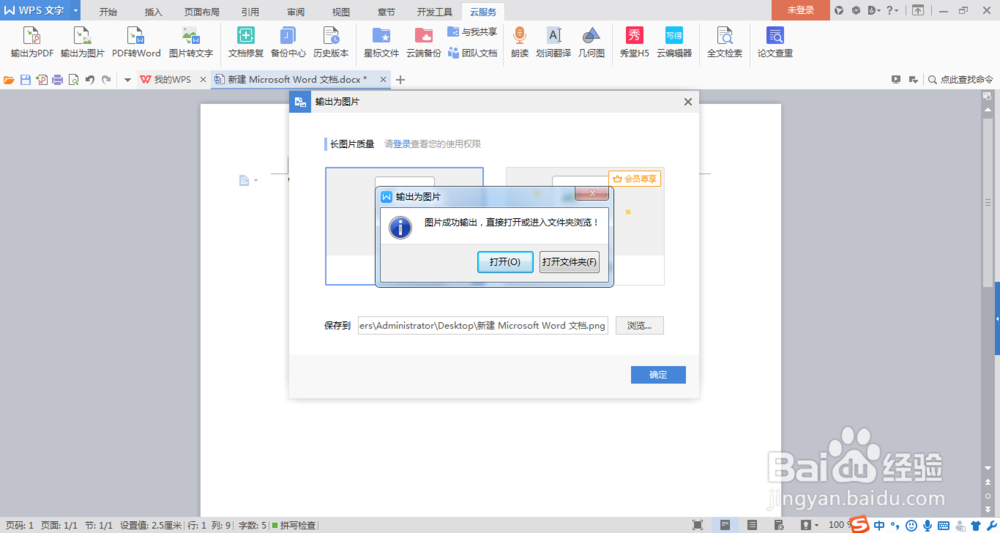This screenshot has height=533, width=1000.
Task: Click the quick export PDF icon in quick toolbar
Action: point(42,80)
